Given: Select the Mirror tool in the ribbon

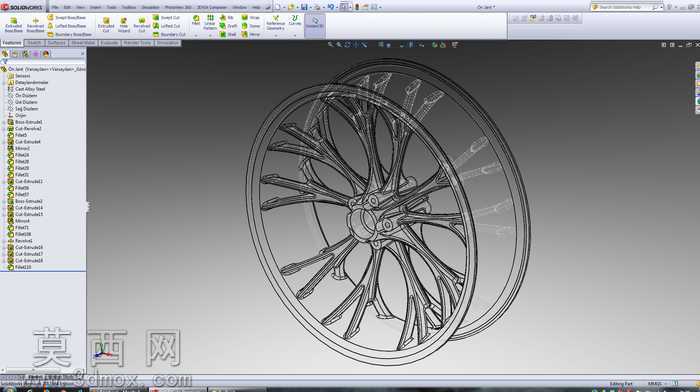Looking at the screenshot, I should pyautogui.click(x=250, y=34).
